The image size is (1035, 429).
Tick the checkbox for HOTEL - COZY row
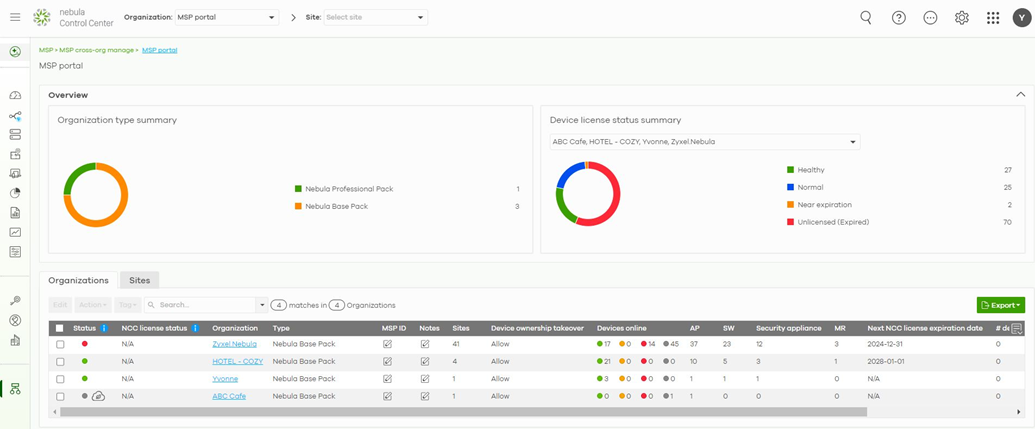60,362
